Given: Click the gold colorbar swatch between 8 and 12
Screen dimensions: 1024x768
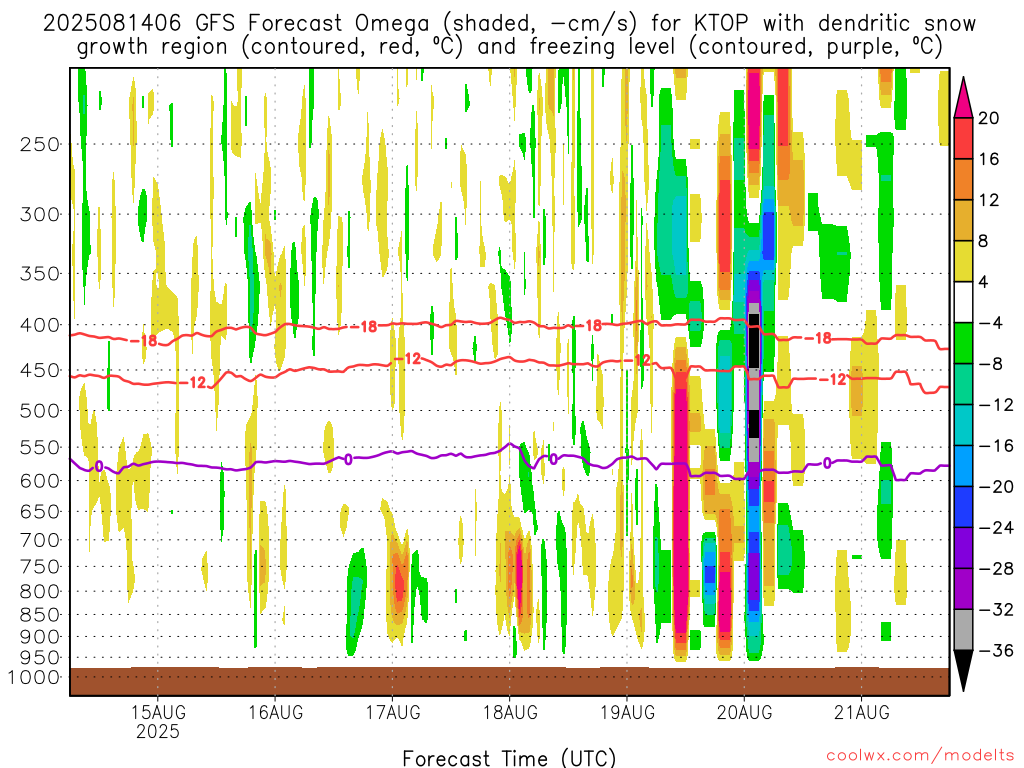Looking at the screenshot, I should [963, 221].
